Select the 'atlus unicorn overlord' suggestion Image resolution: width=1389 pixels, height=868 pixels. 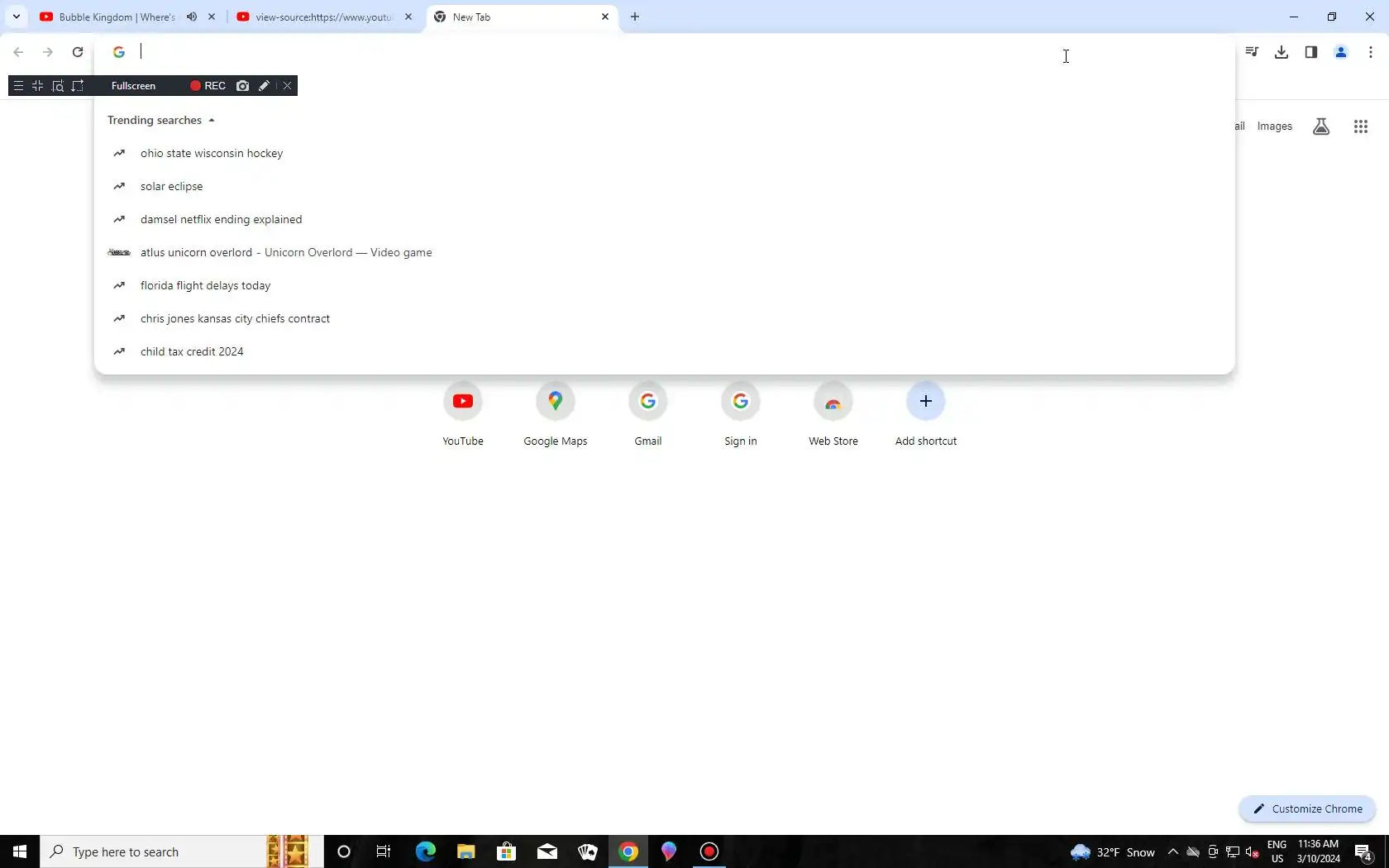click(665, 252)
